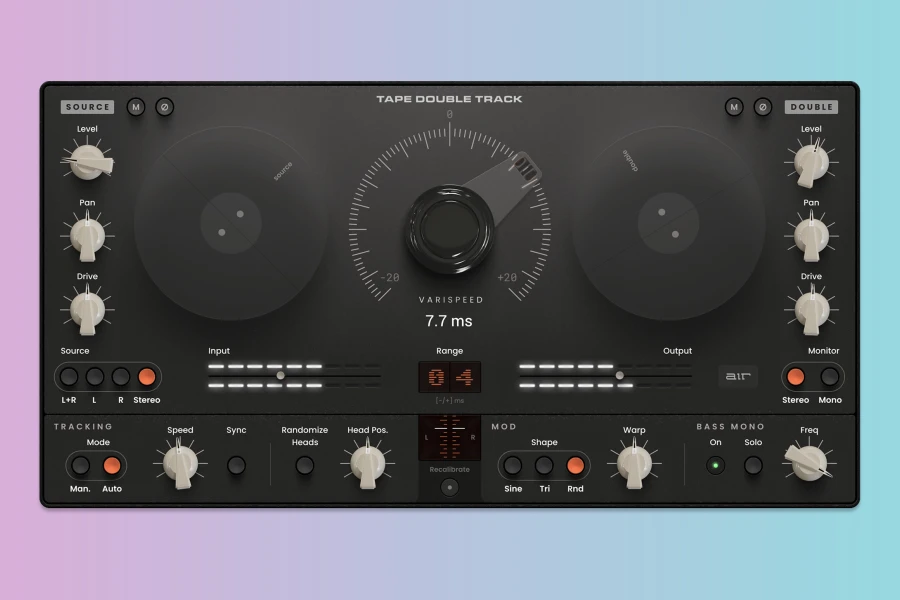The image size is (900, 600).
Task: Click the DOUBLE section label button
Action: coord(811,107)
